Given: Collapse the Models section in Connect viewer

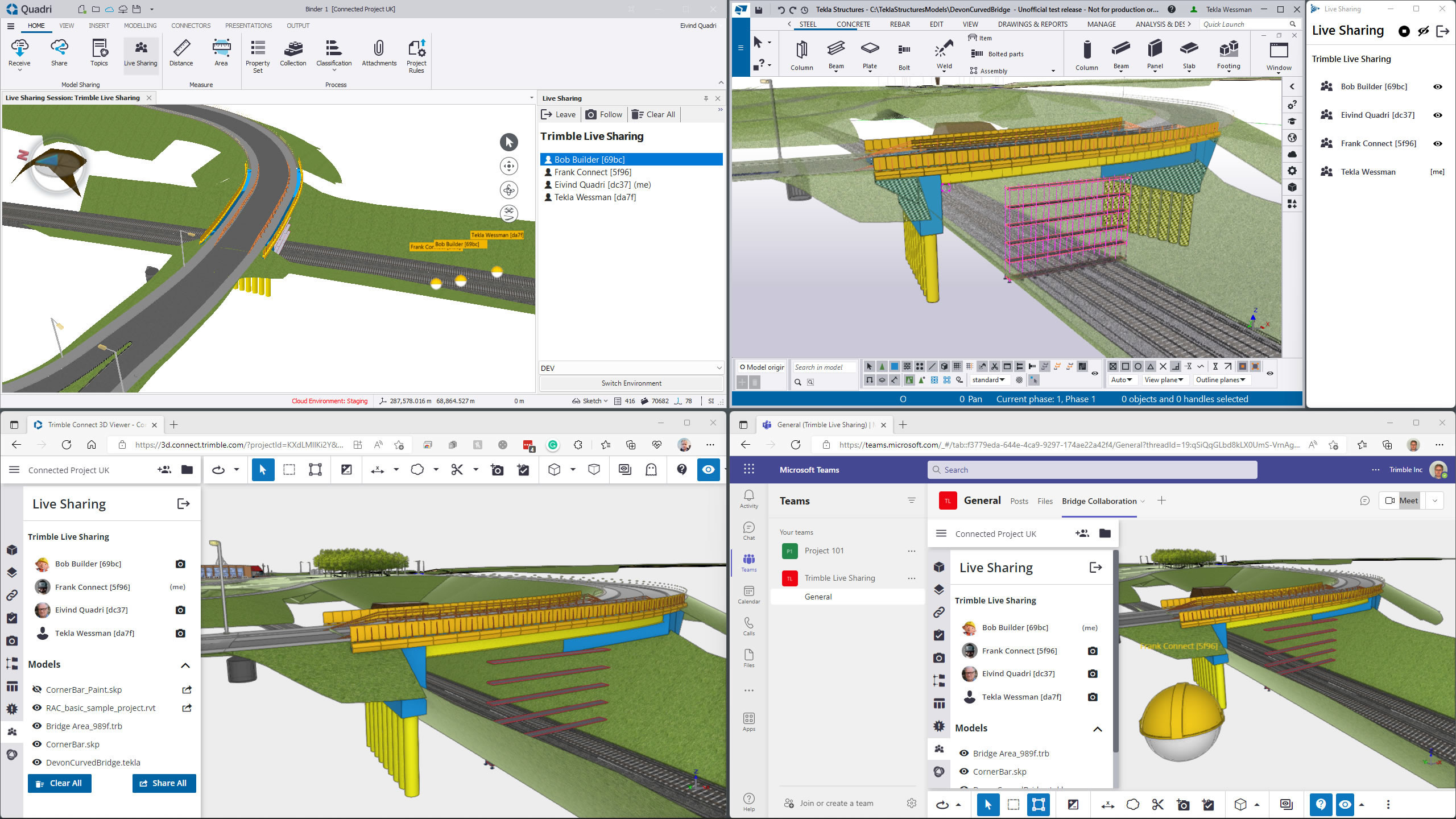Looking at the screenshot, I should (x=185, y=665).
